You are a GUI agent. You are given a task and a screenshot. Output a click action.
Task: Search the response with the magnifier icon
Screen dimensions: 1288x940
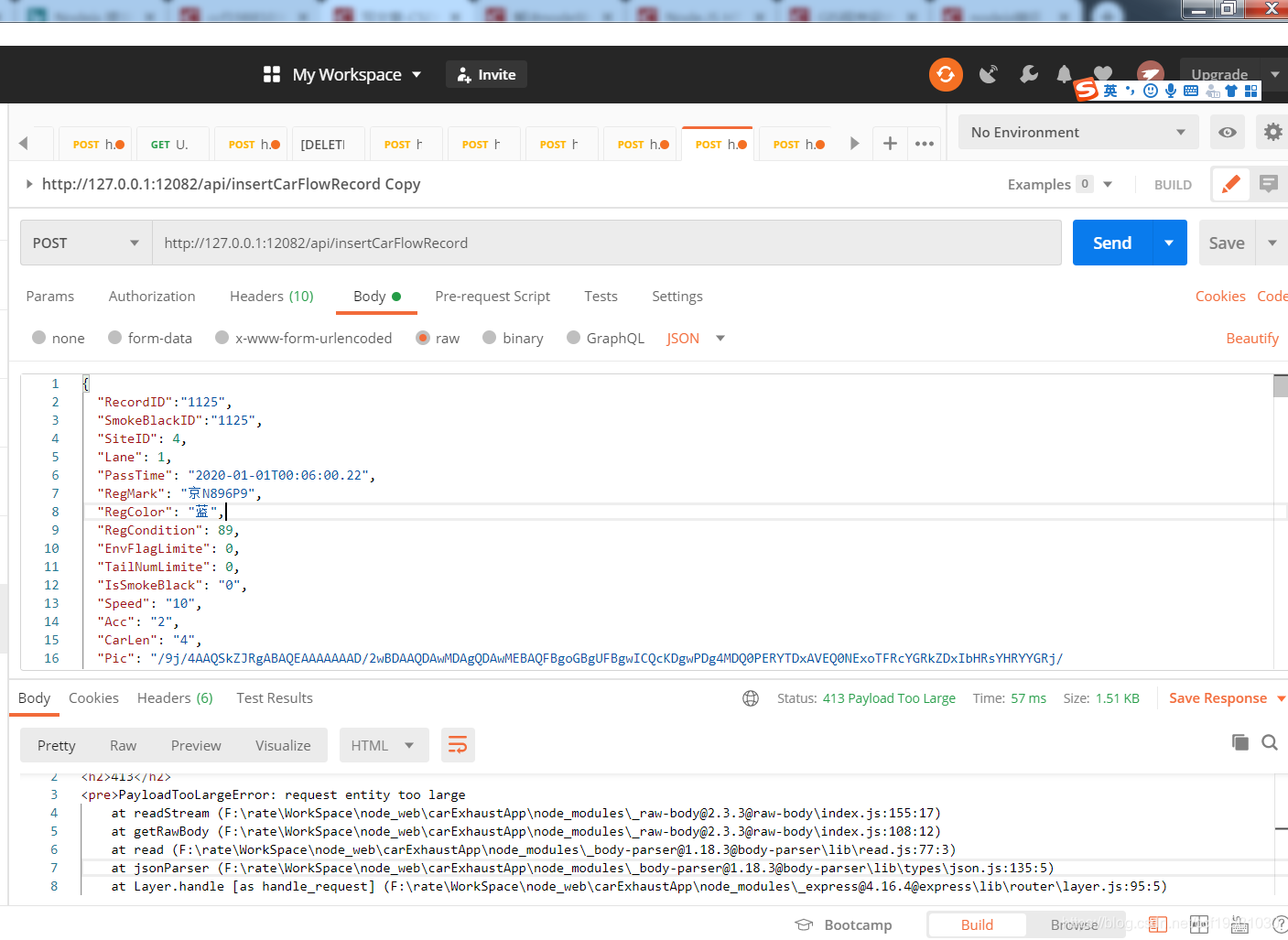tap(1269, 743)
